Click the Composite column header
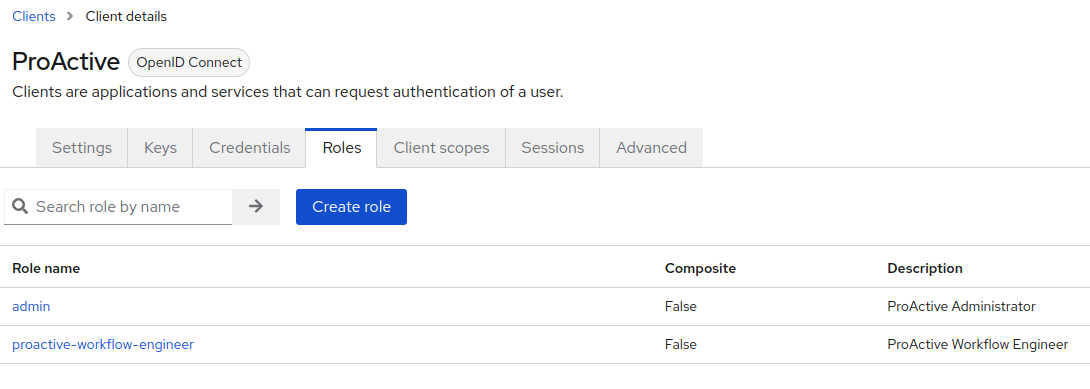This screenshot has height=389, width=1090. pyautogui.click(x=700, y=268)
